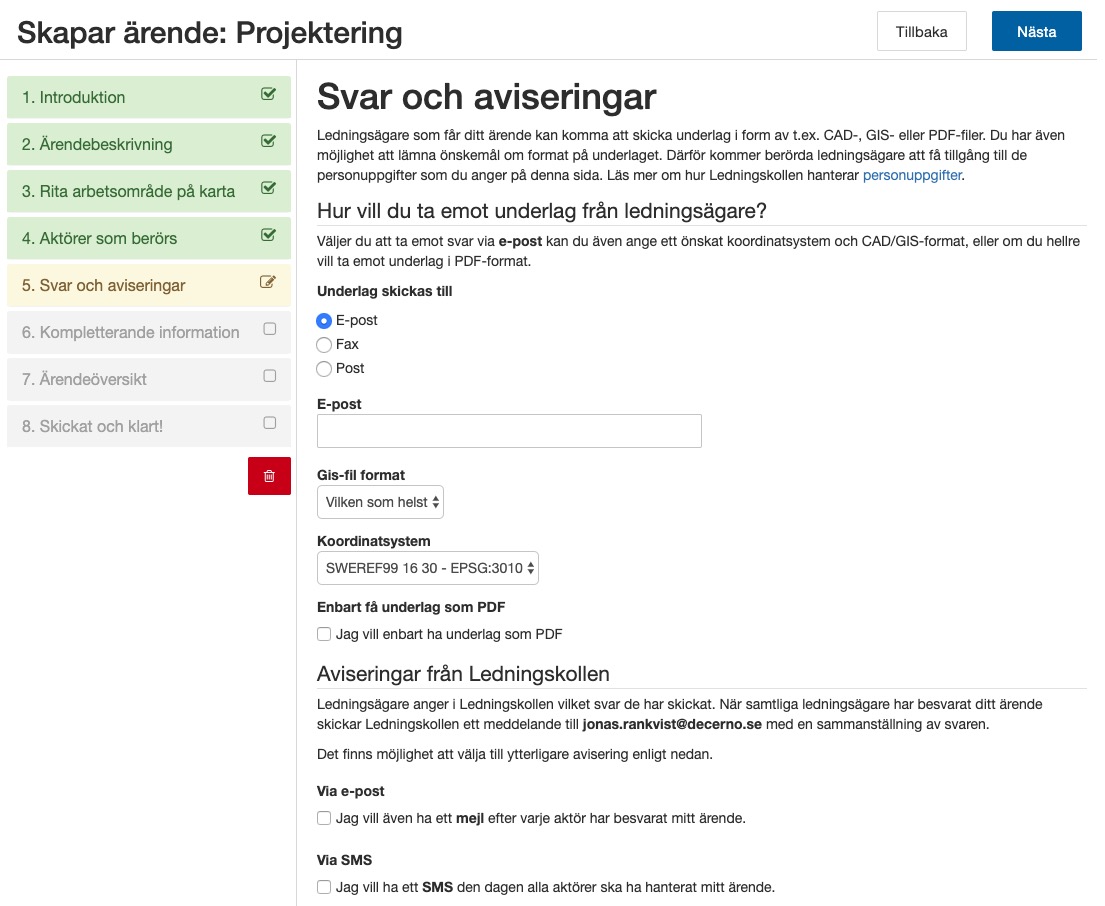Image resolution: width=1105 pixels, height=906 pixels.
Task: Open the Gis-fil format dropdown
Action: 380,501
